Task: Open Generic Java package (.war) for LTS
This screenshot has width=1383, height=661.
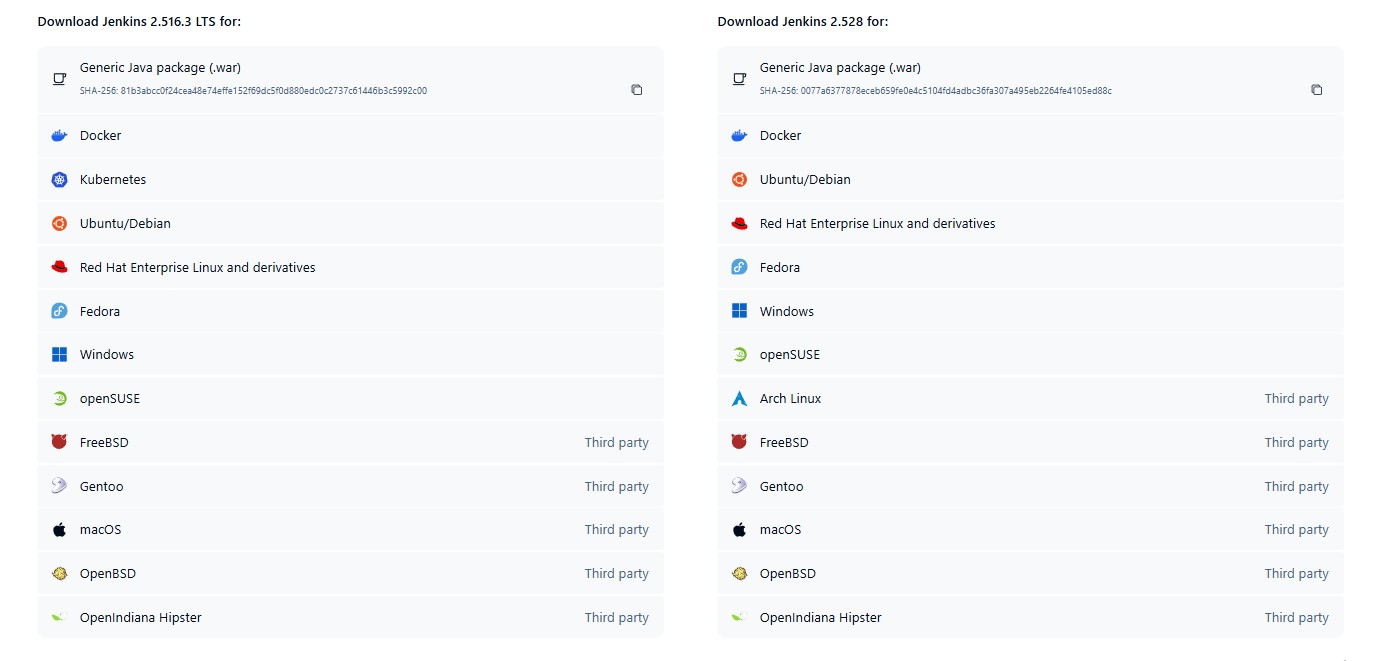Action: (x=160, y=68)
